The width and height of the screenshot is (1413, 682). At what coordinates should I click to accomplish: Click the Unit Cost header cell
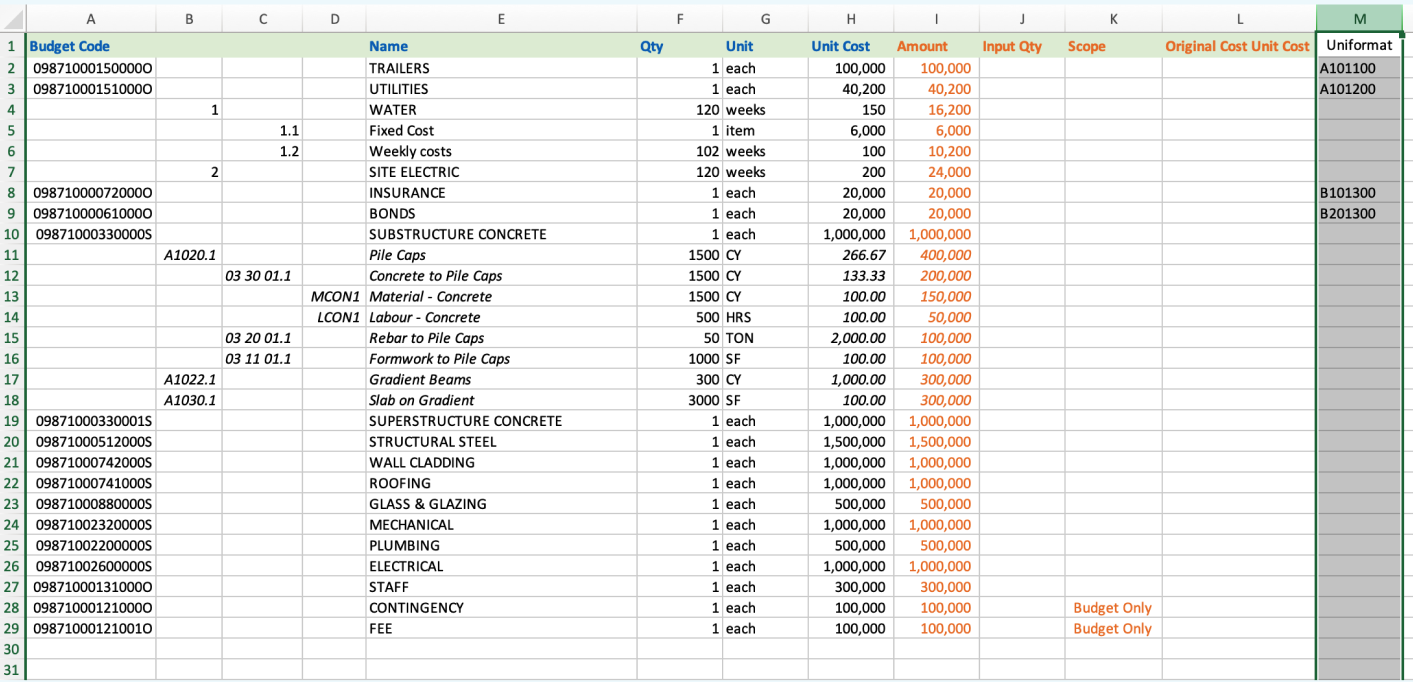850,46
